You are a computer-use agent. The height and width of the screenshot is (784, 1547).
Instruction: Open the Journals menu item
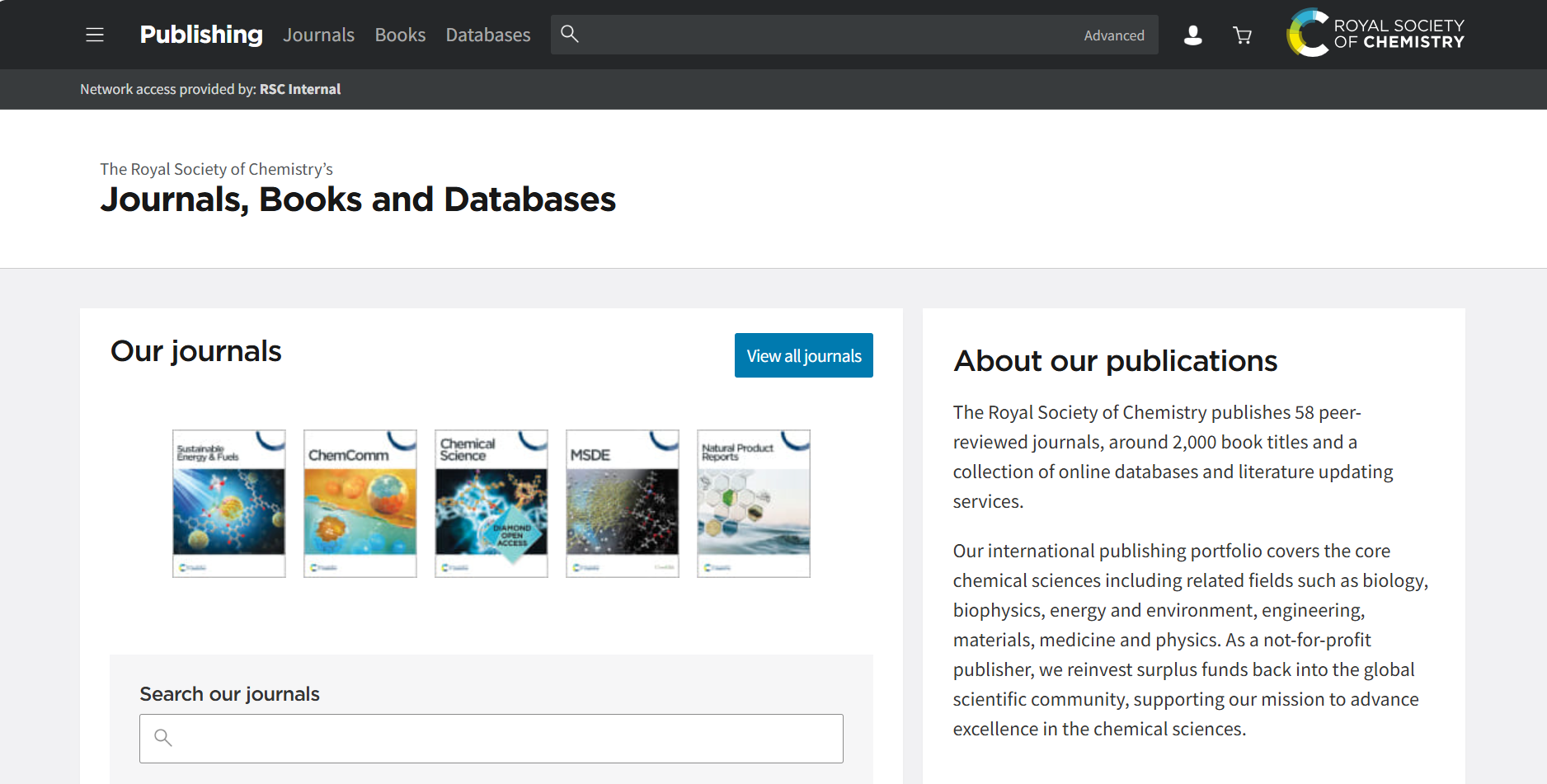pyautogui.click(x=318, y=35)
